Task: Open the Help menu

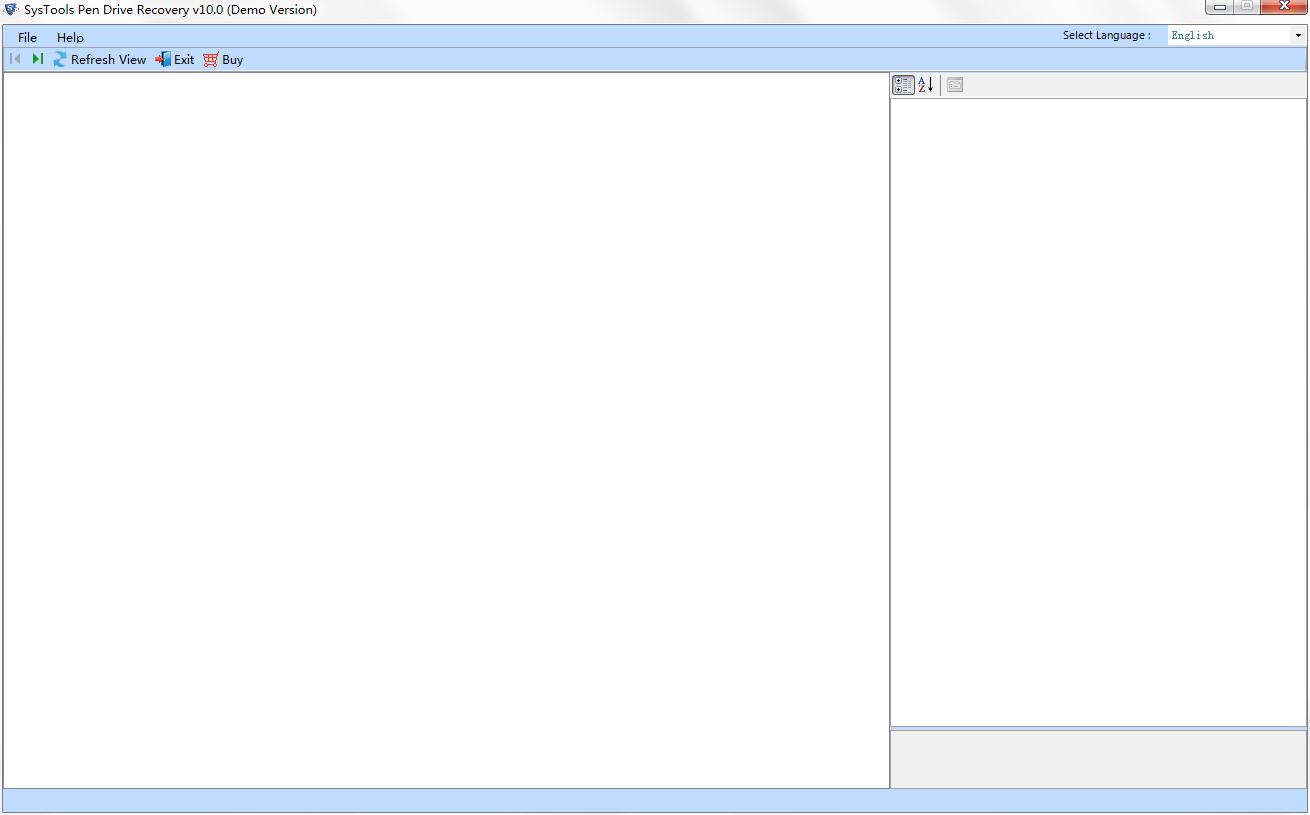Action: (70, 37)
